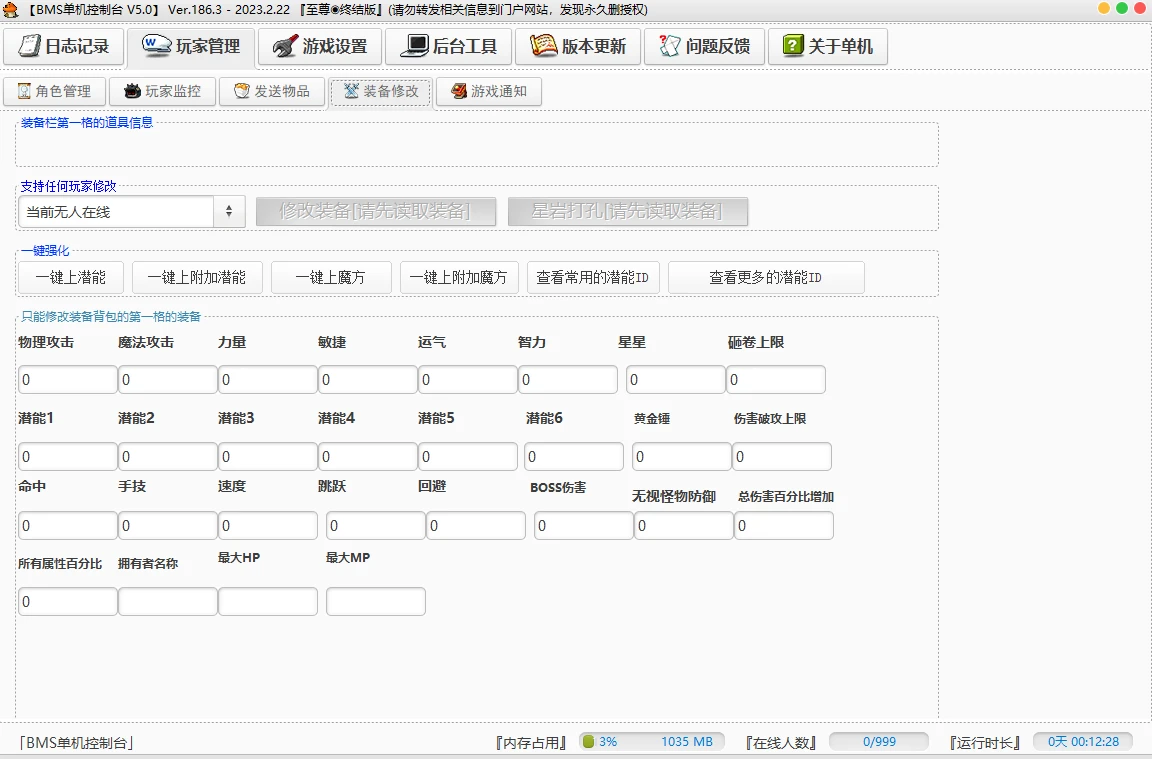Expand the 当前无人在线 player dropdown

[x=229, y=212]
